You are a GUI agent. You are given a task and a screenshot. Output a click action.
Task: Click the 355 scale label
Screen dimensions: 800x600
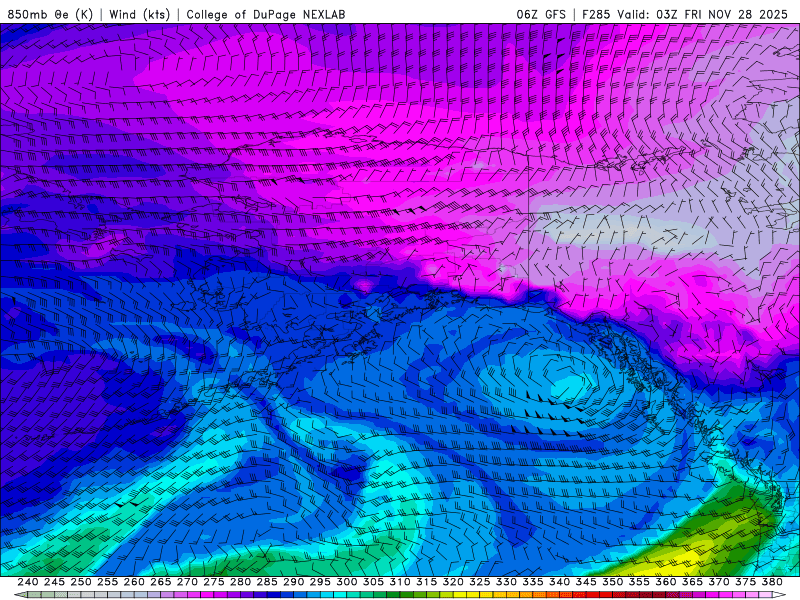pos(639,582)
